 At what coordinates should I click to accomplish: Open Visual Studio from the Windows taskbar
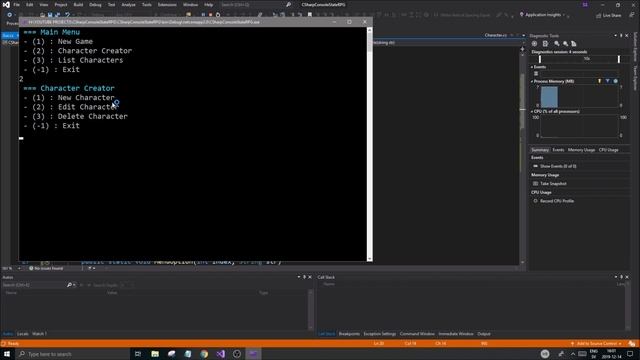click(x=220, y=354)
